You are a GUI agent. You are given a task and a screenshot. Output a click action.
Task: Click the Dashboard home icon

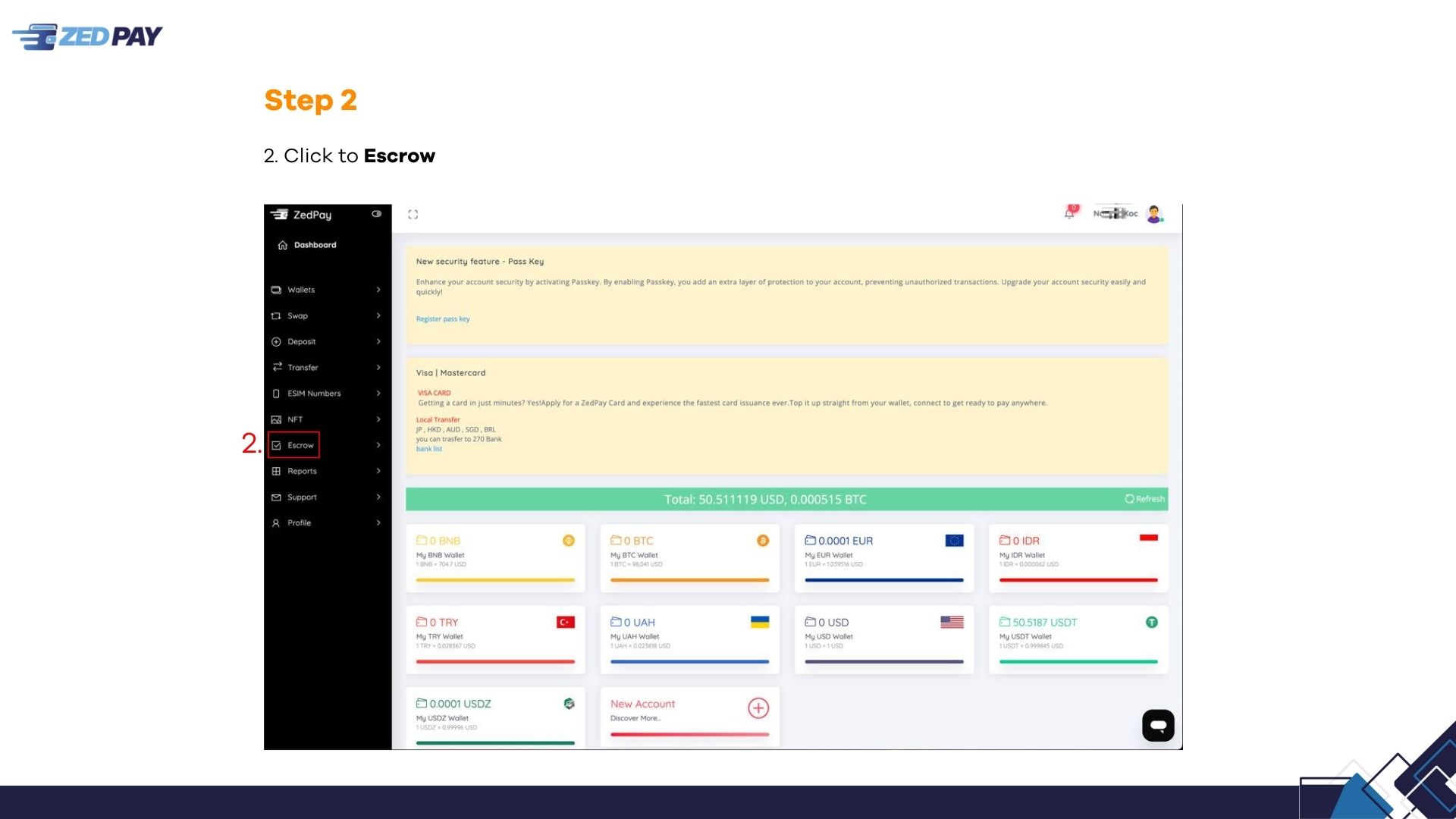click(283, 245)
